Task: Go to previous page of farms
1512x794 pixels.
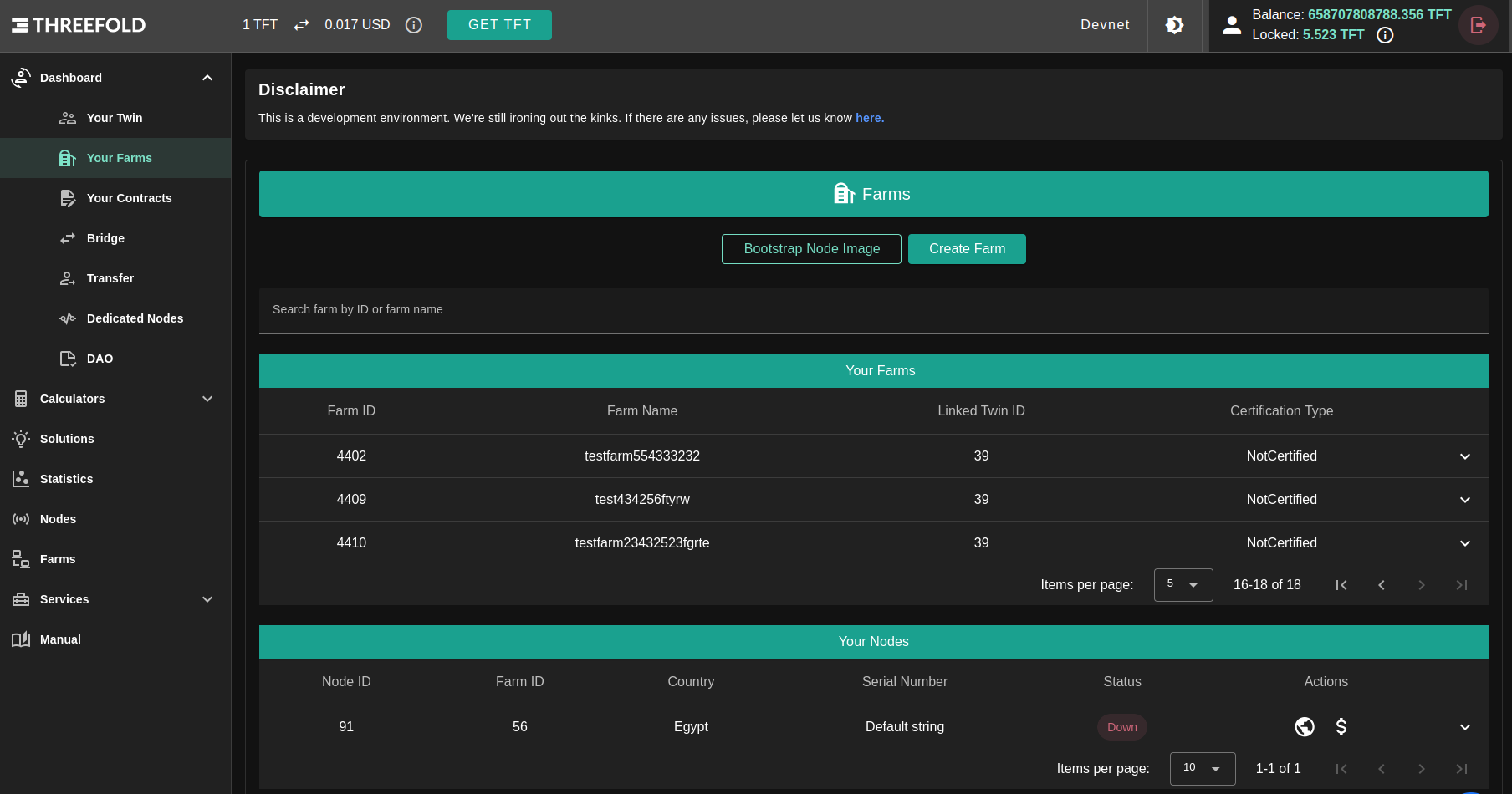Action: coord(1382,585)
